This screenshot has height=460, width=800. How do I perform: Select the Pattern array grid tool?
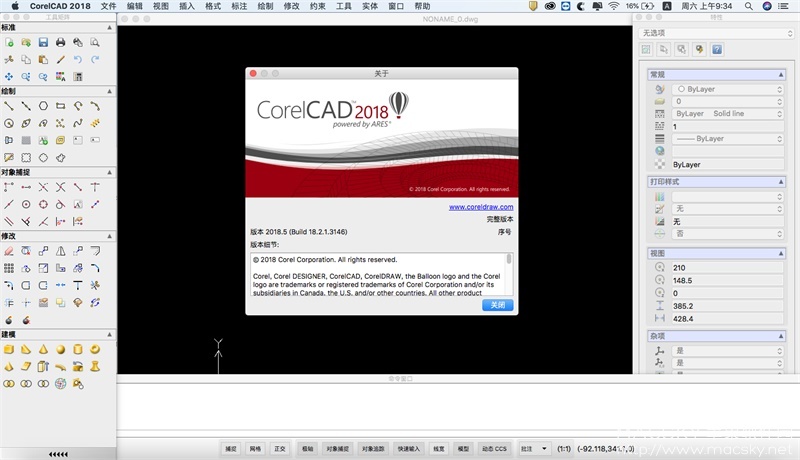pyautogui.click(x=9, y=268)
